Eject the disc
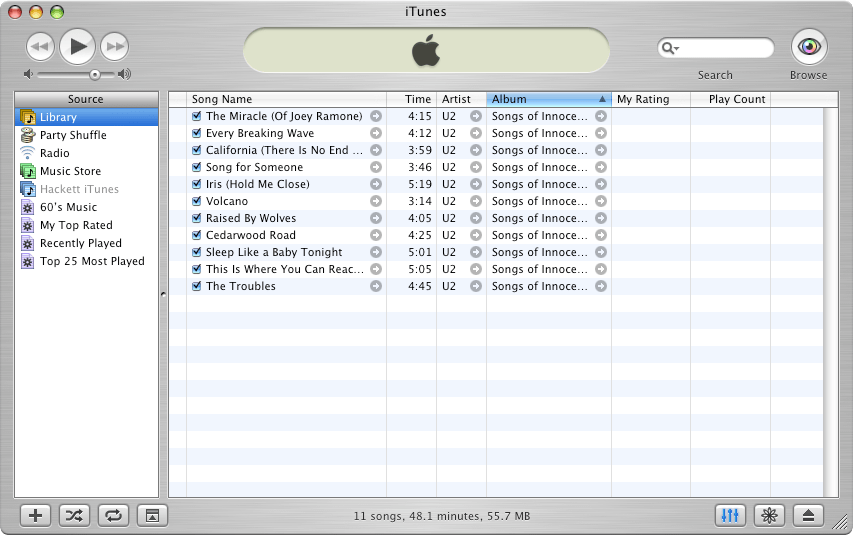Viewport: 853px width, 535px height. click(x=808, y=515)
